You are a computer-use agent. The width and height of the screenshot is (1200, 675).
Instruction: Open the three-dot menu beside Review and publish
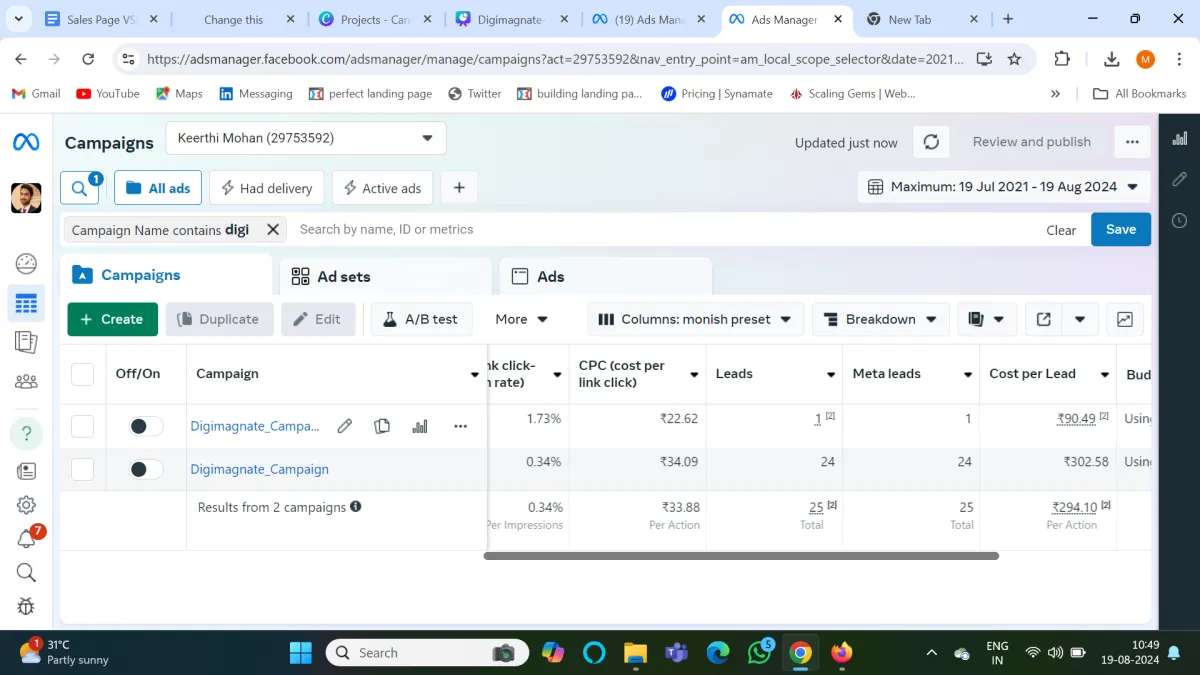[x=1132, y=142]
